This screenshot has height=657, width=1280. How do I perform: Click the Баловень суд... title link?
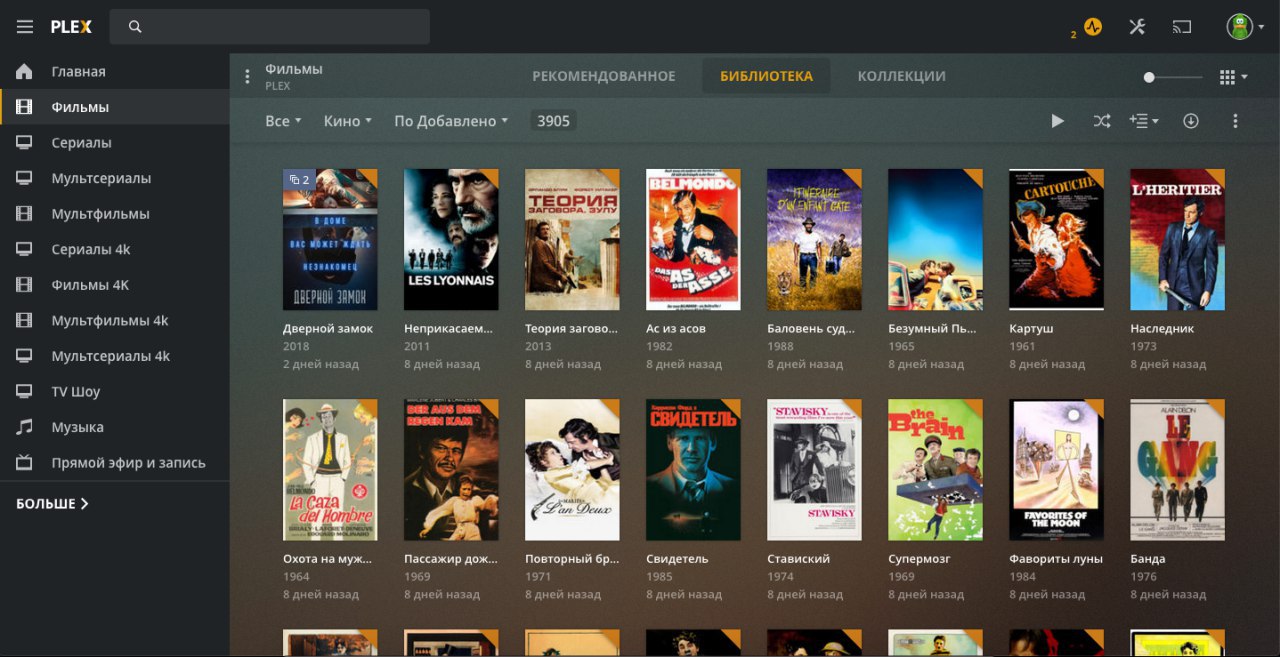click(811, 328)
